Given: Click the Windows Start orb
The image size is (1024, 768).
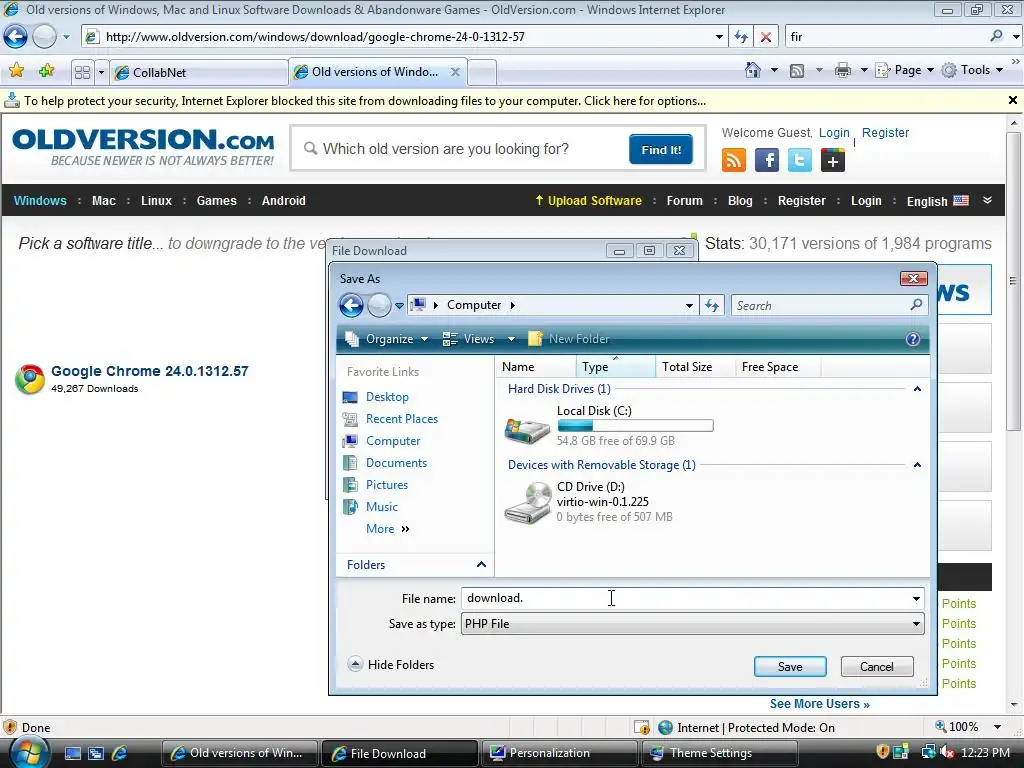Looking at the screenshot, I should 28,752.
